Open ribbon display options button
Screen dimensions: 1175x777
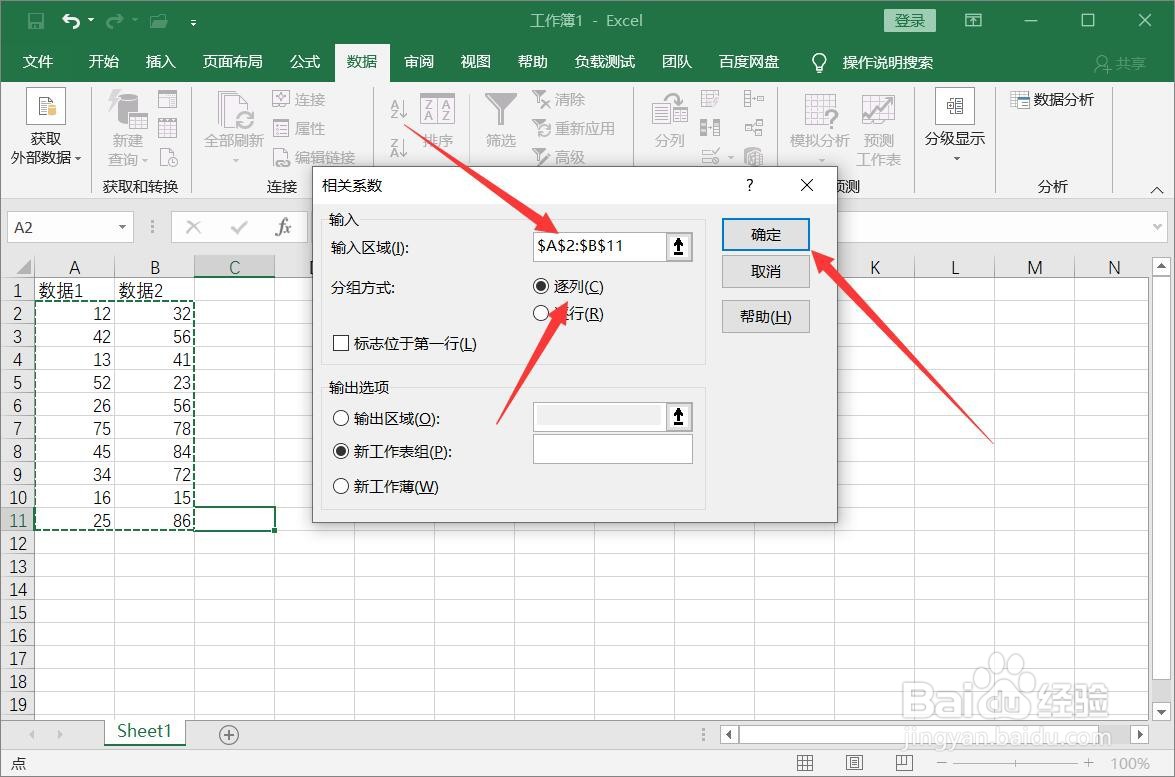[x=973, y=20]
